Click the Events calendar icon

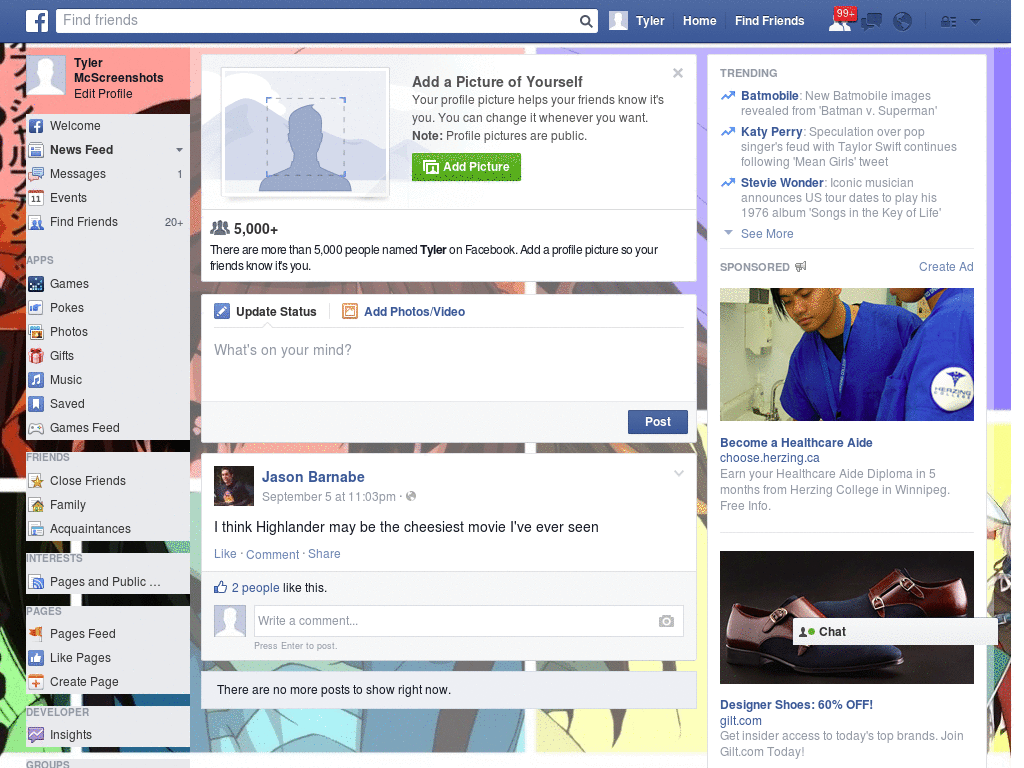coord(37,198)
